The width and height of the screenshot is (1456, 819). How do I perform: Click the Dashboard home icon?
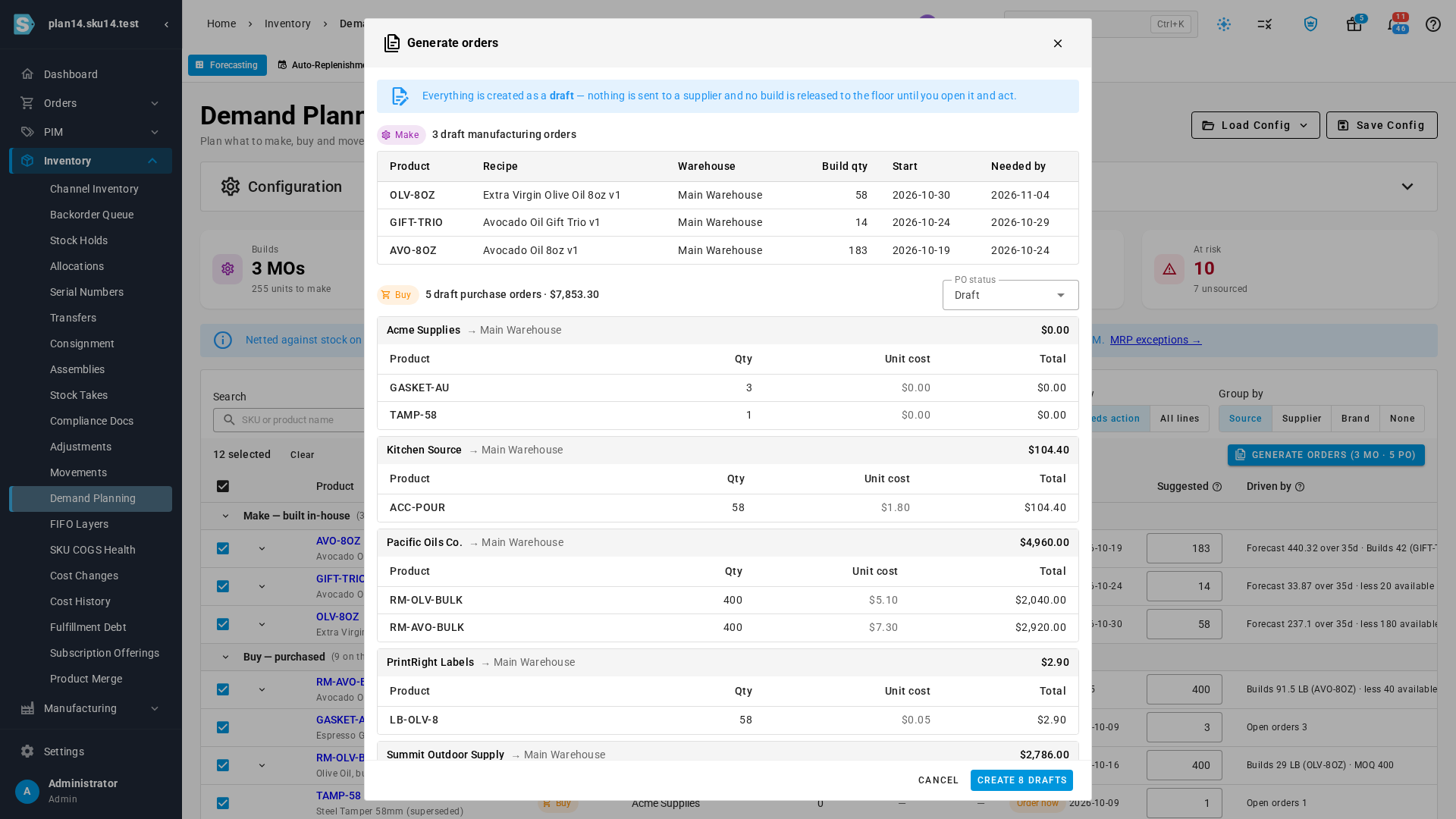(27, 74)
